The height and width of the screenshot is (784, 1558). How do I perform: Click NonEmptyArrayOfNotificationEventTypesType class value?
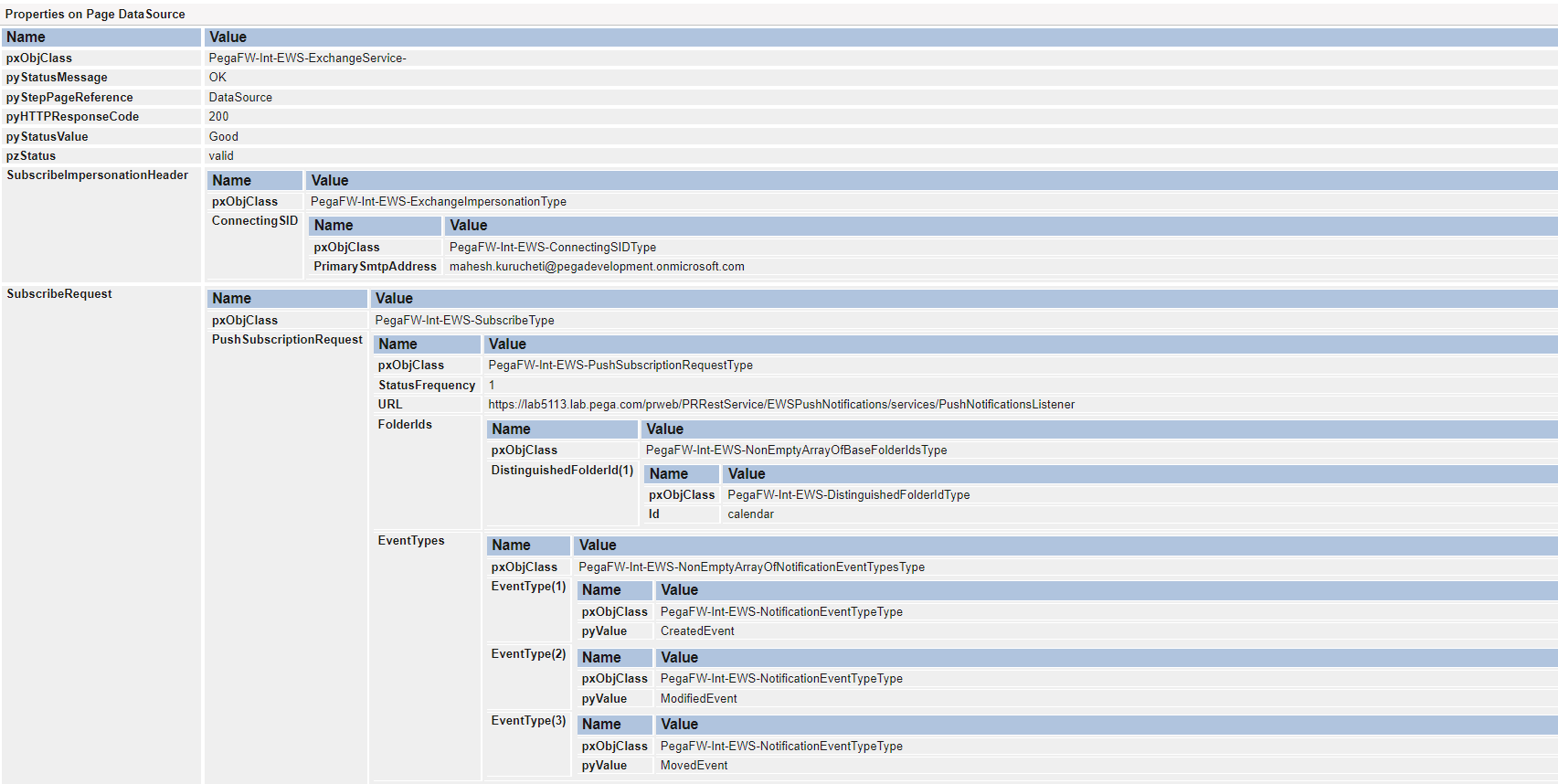[751, 567]
